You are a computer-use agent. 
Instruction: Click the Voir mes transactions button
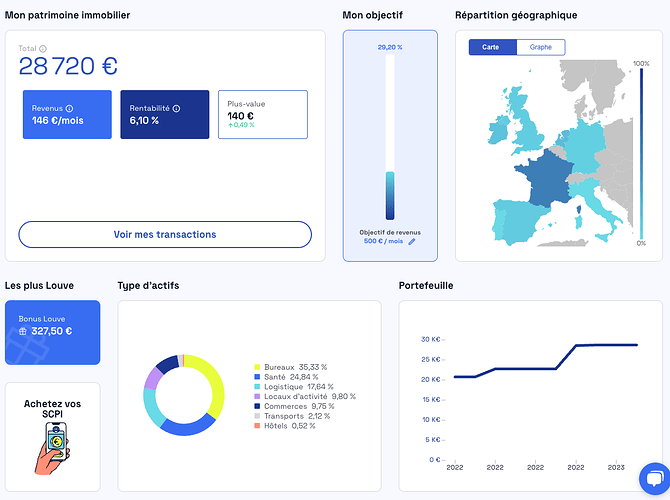click(x=165, y=234)
